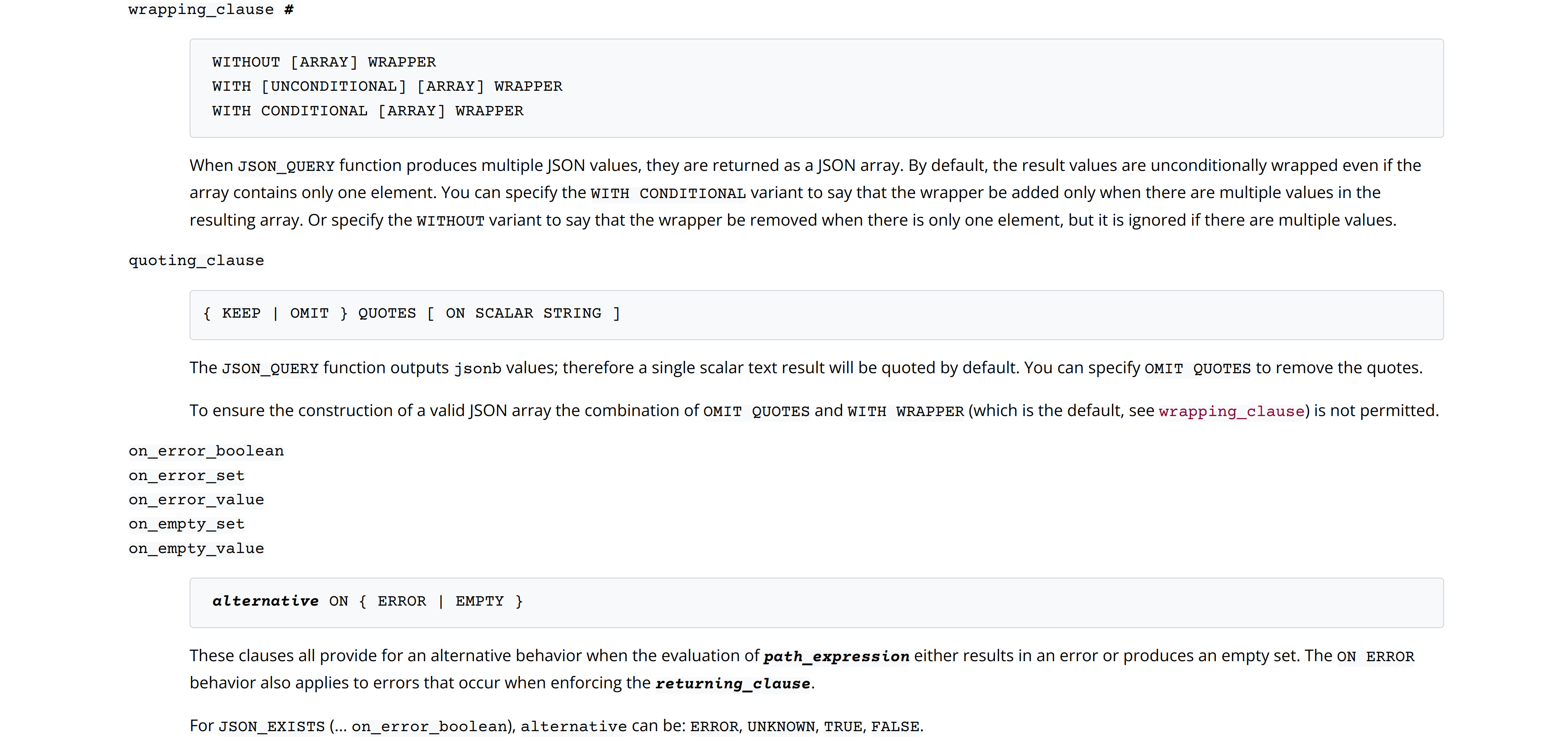The image size is (1568, 746).
Task: Click the alternative ON ERROR | EMPTY block
Action: pos(368,601)
